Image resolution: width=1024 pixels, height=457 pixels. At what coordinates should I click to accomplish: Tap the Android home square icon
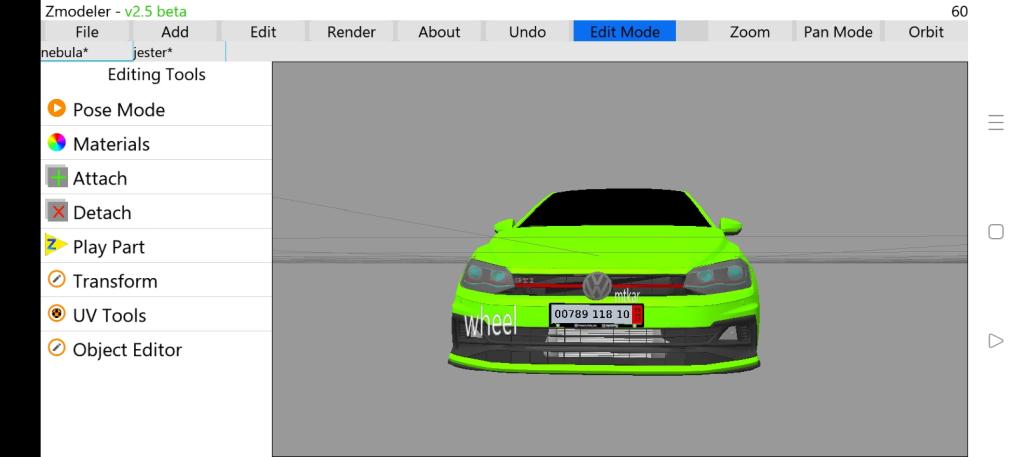click(x=996, y=232)
